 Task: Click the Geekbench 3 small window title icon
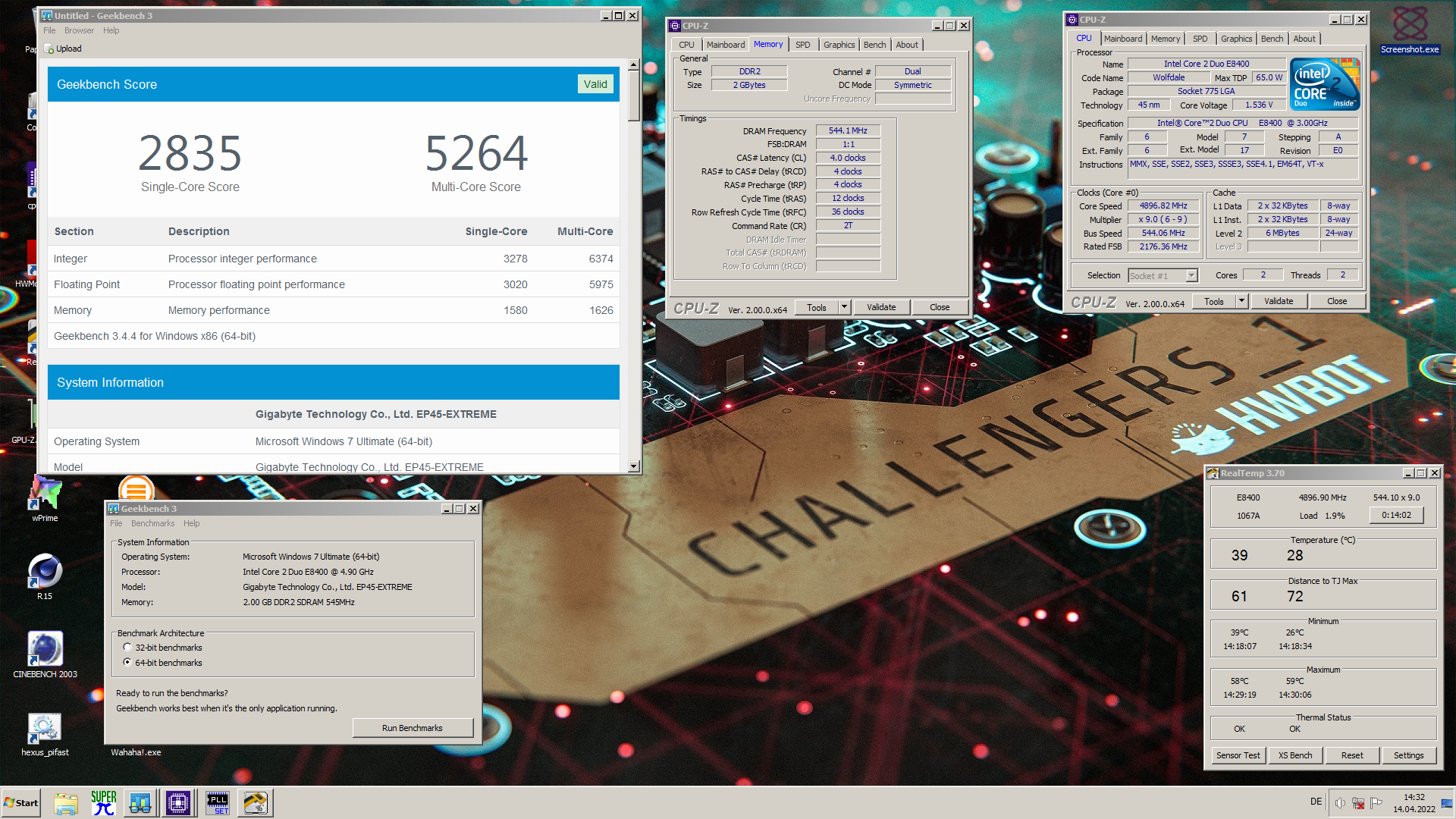click(x=114, y=509)
